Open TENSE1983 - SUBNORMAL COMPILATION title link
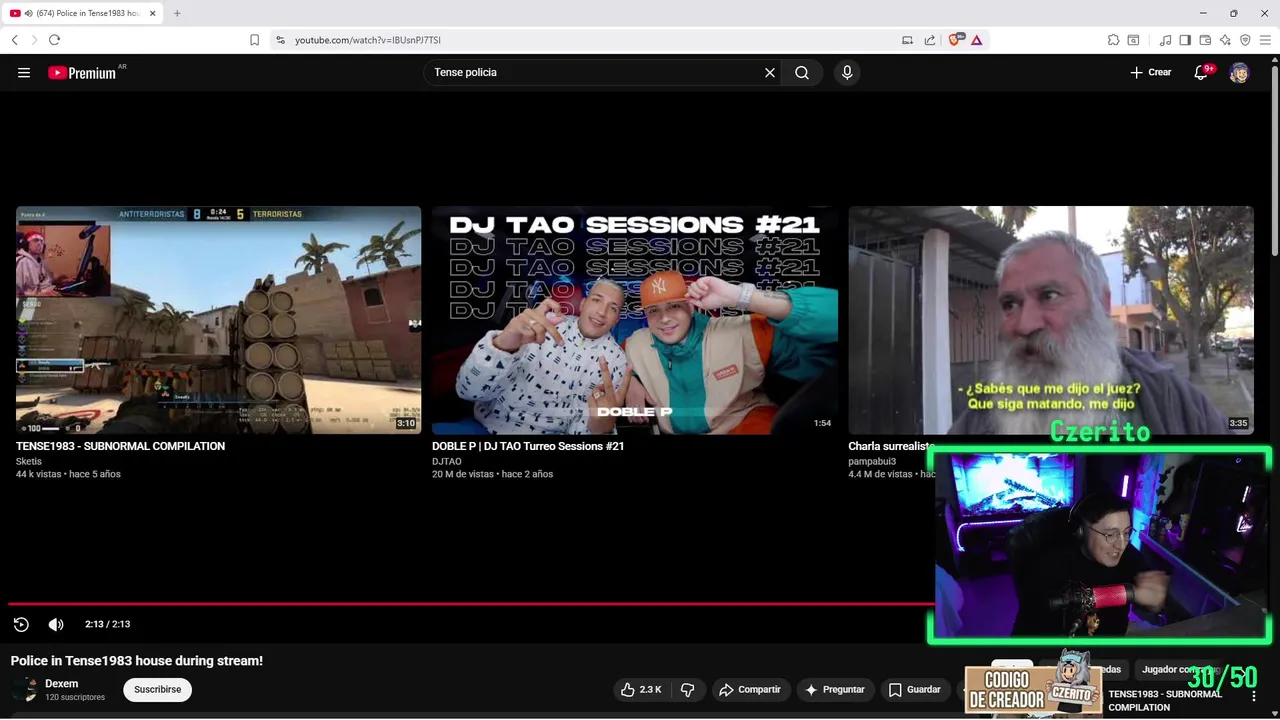The width and height of the screenshot is (1280, 720). tap(120, 446)
